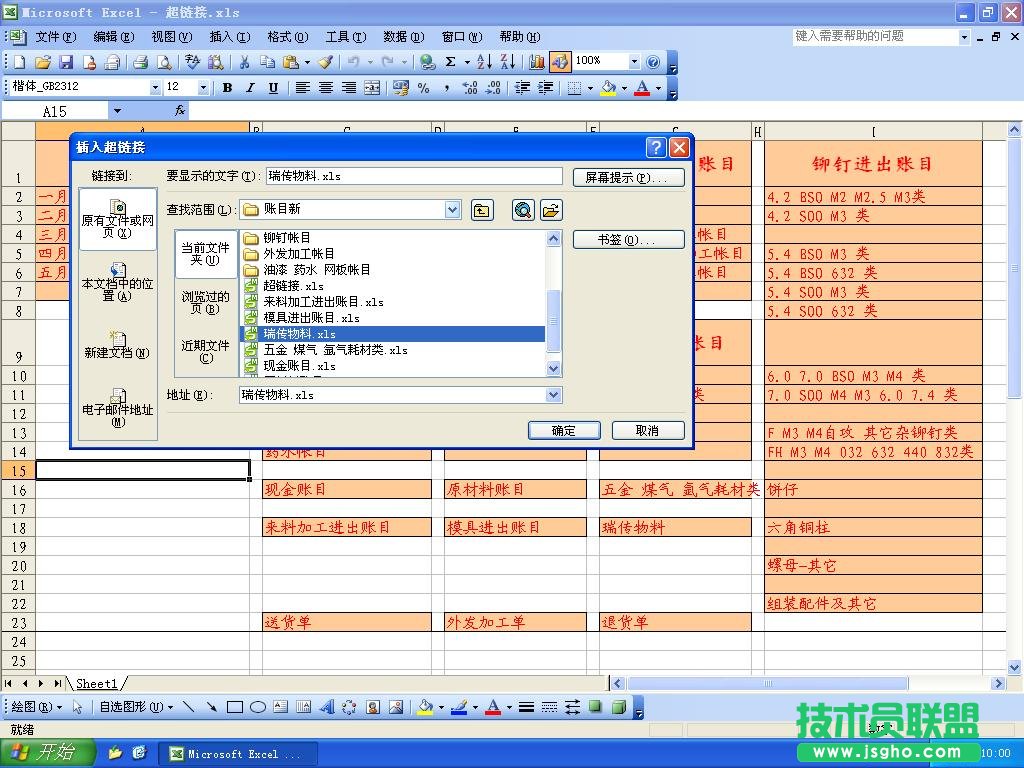This screenshot has width=1024, height=768.
Task: Open the 查找范围 folder dropdown
Action: pyautogui.click(x=451, y=209)
